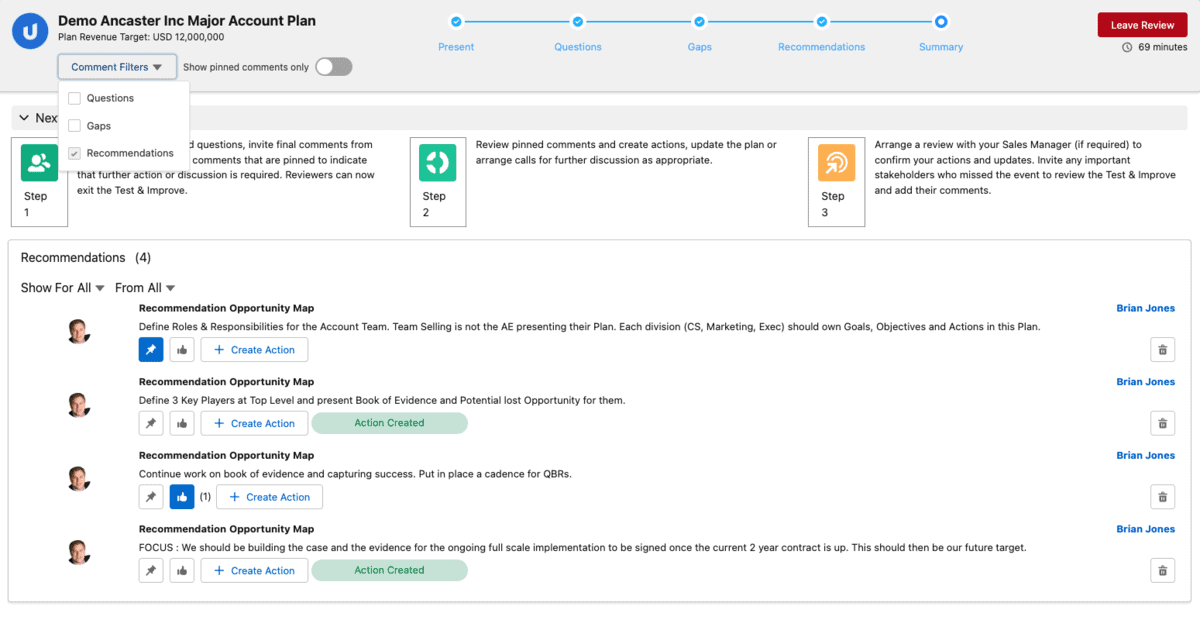The width and height of the screenshot is (1200, 620).
Task: Like the Define 3 Key Players recommendation
Action: click(x=182, y=424)
